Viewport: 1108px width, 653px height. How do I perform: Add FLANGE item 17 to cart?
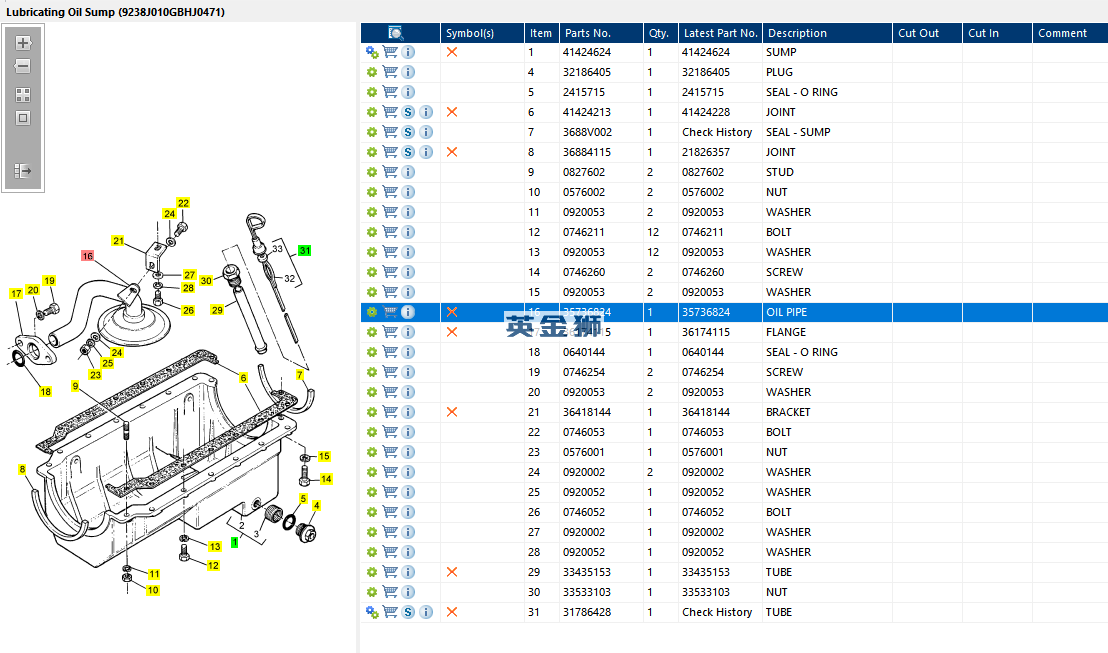tap(390, 331)
